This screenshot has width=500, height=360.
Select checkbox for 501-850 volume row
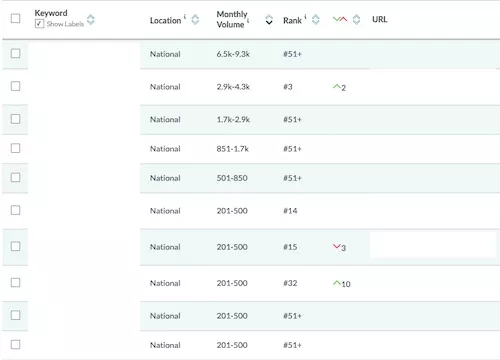(x=15, y=177)
